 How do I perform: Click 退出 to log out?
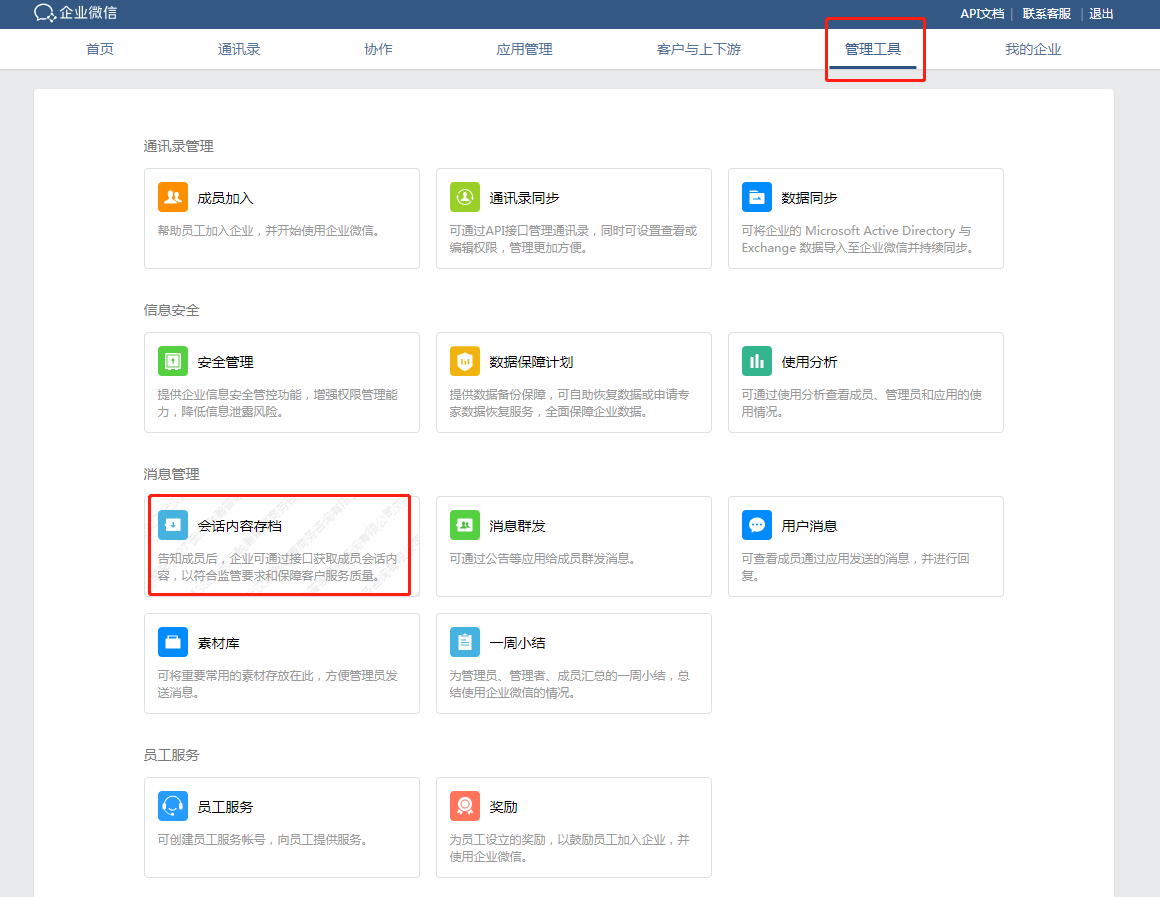[x=1101, y=13]
